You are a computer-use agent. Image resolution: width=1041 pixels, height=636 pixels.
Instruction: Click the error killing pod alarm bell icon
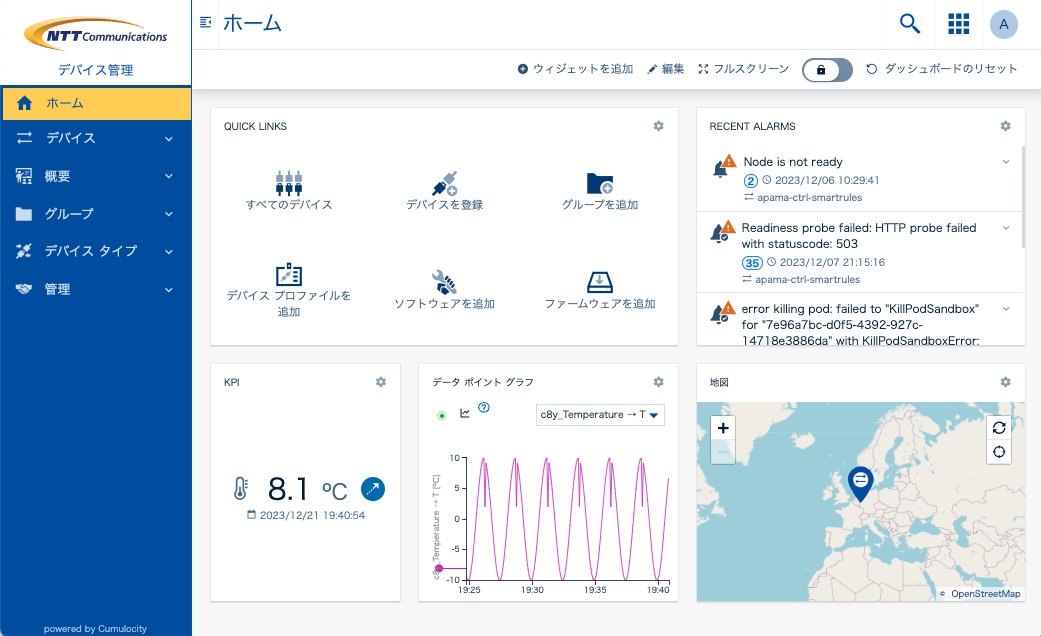click(x=722, y=311)
